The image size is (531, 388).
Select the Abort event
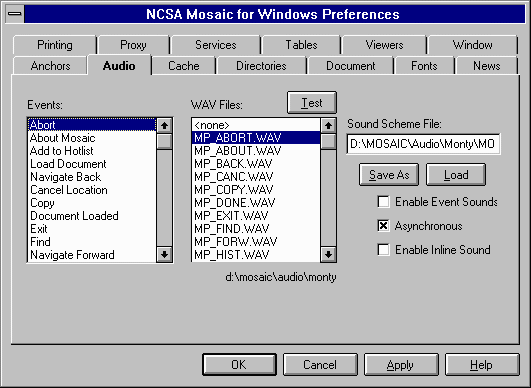91,125
